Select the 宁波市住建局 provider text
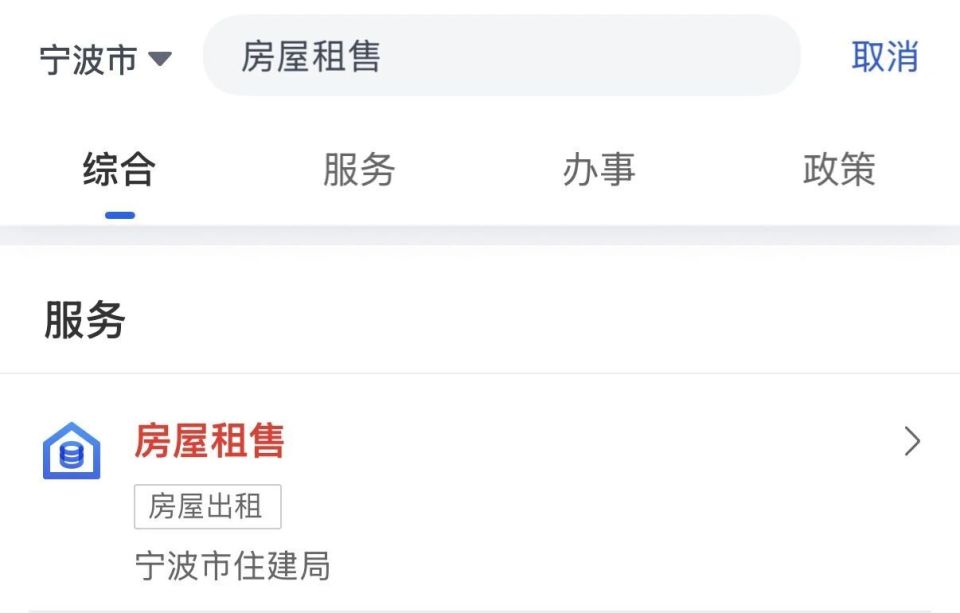The width and height of the screenshot is (960, 613). coord(234,567)
